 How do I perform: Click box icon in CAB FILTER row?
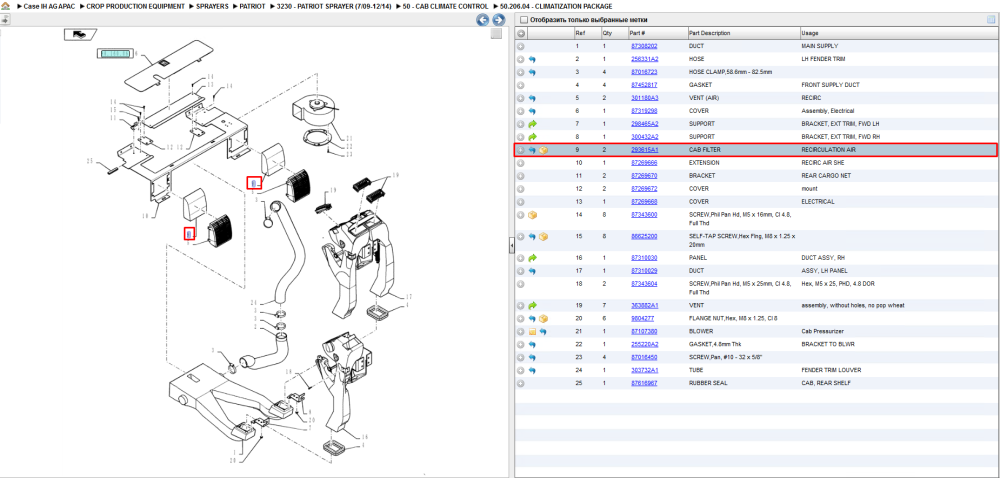point(543,150)
